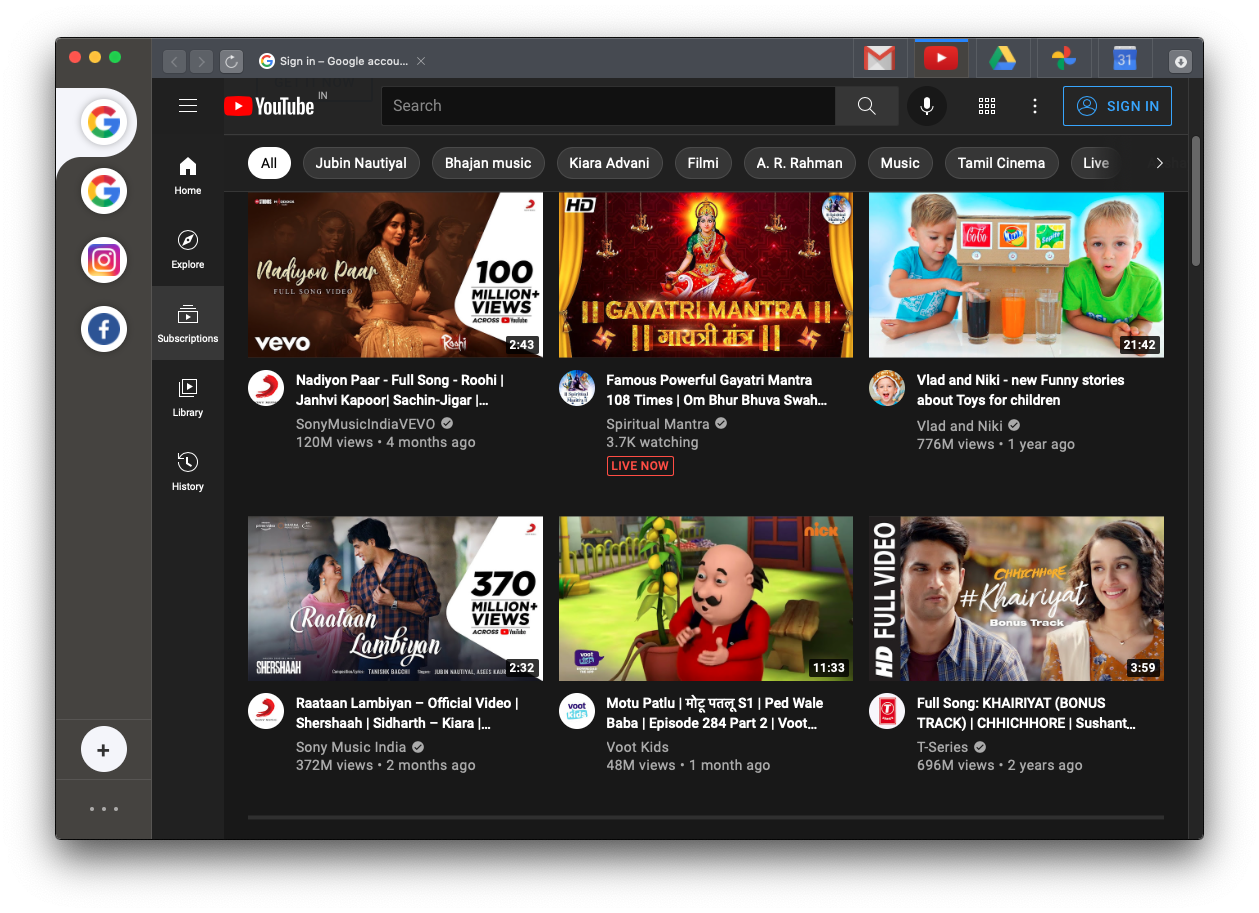Play the Vlad and Niki video thumbnail

(1016, 275)
